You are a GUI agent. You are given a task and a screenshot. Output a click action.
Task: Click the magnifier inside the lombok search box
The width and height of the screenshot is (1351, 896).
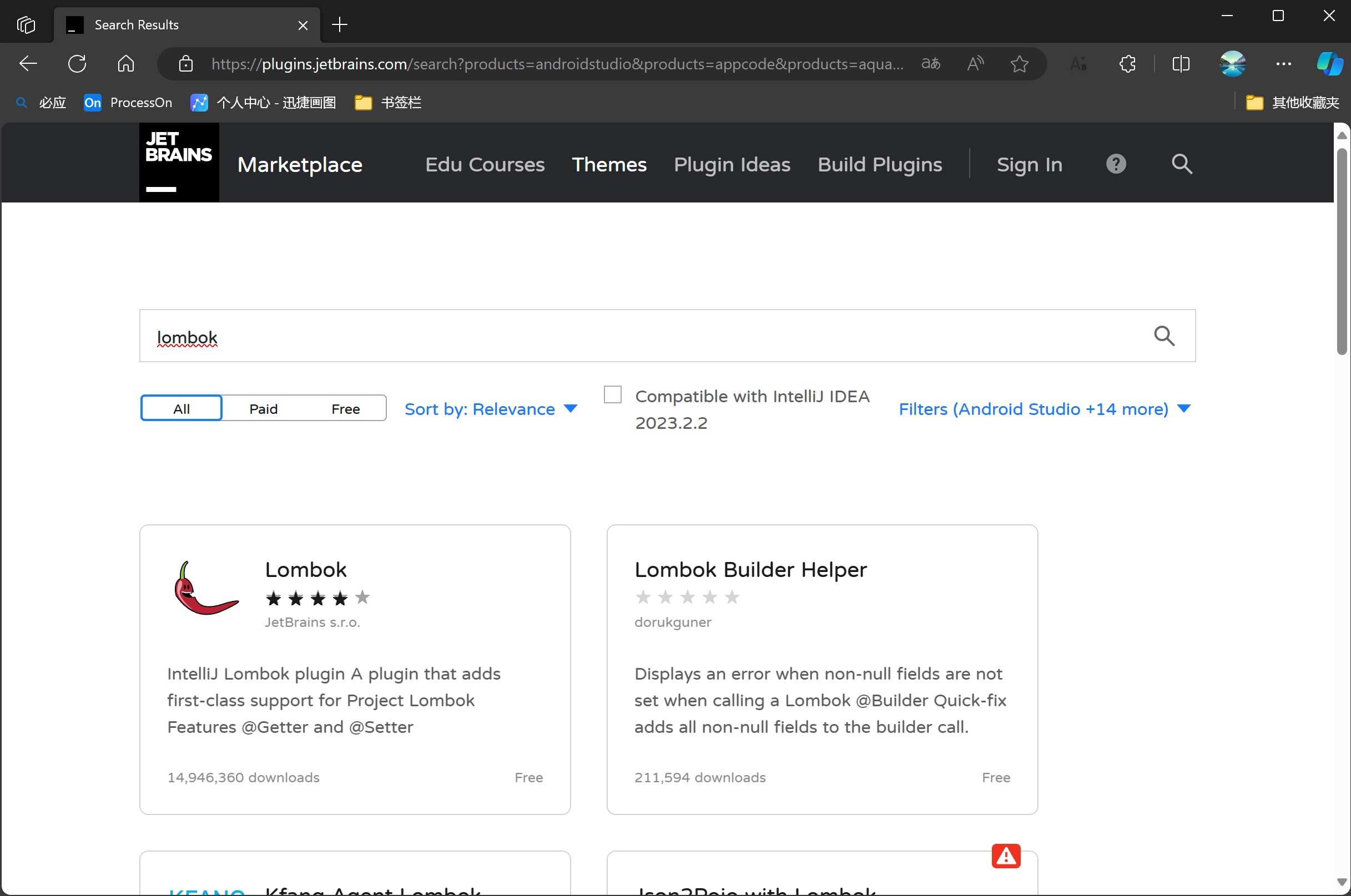pyautogui.click(x=1163, y=336)
